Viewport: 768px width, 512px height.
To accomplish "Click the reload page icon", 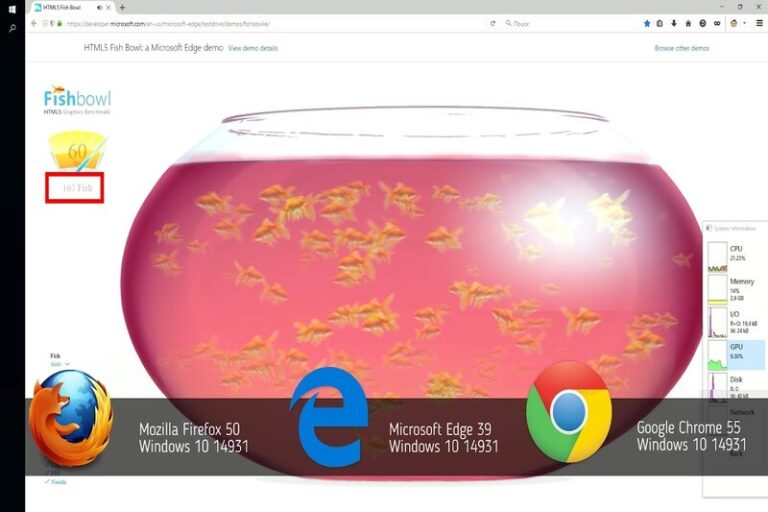I will click(x=493, y=24).
